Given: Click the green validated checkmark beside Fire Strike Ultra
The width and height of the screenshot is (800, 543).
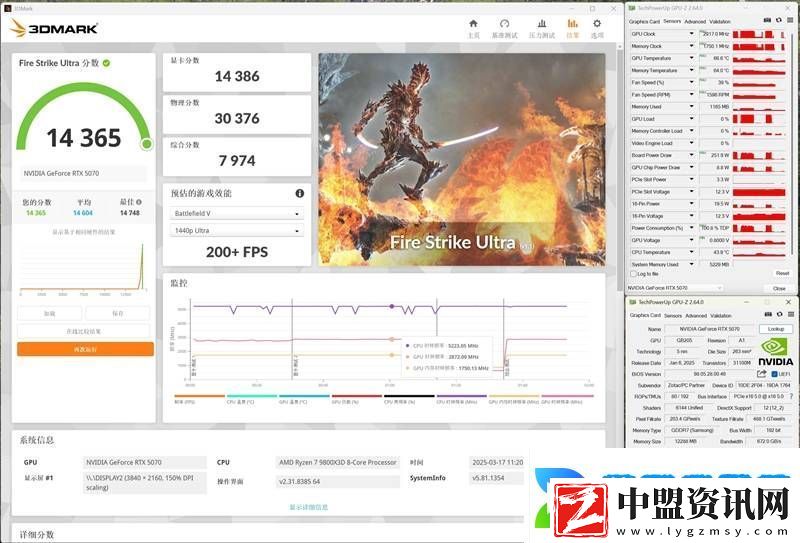Looking at the screenshot, I should tap(106, 63).
